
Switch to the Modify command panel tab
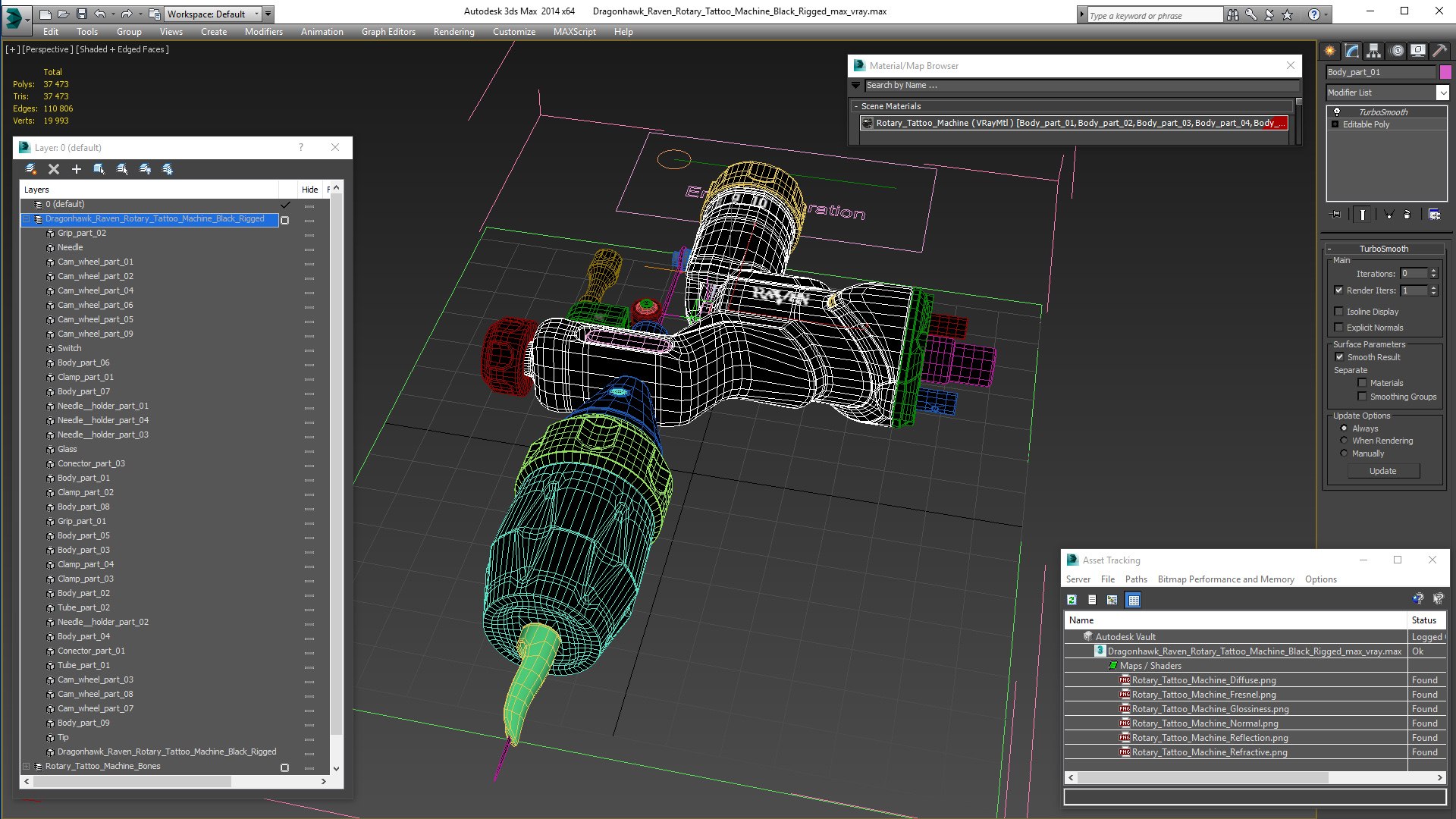(x=1352, y=51)
